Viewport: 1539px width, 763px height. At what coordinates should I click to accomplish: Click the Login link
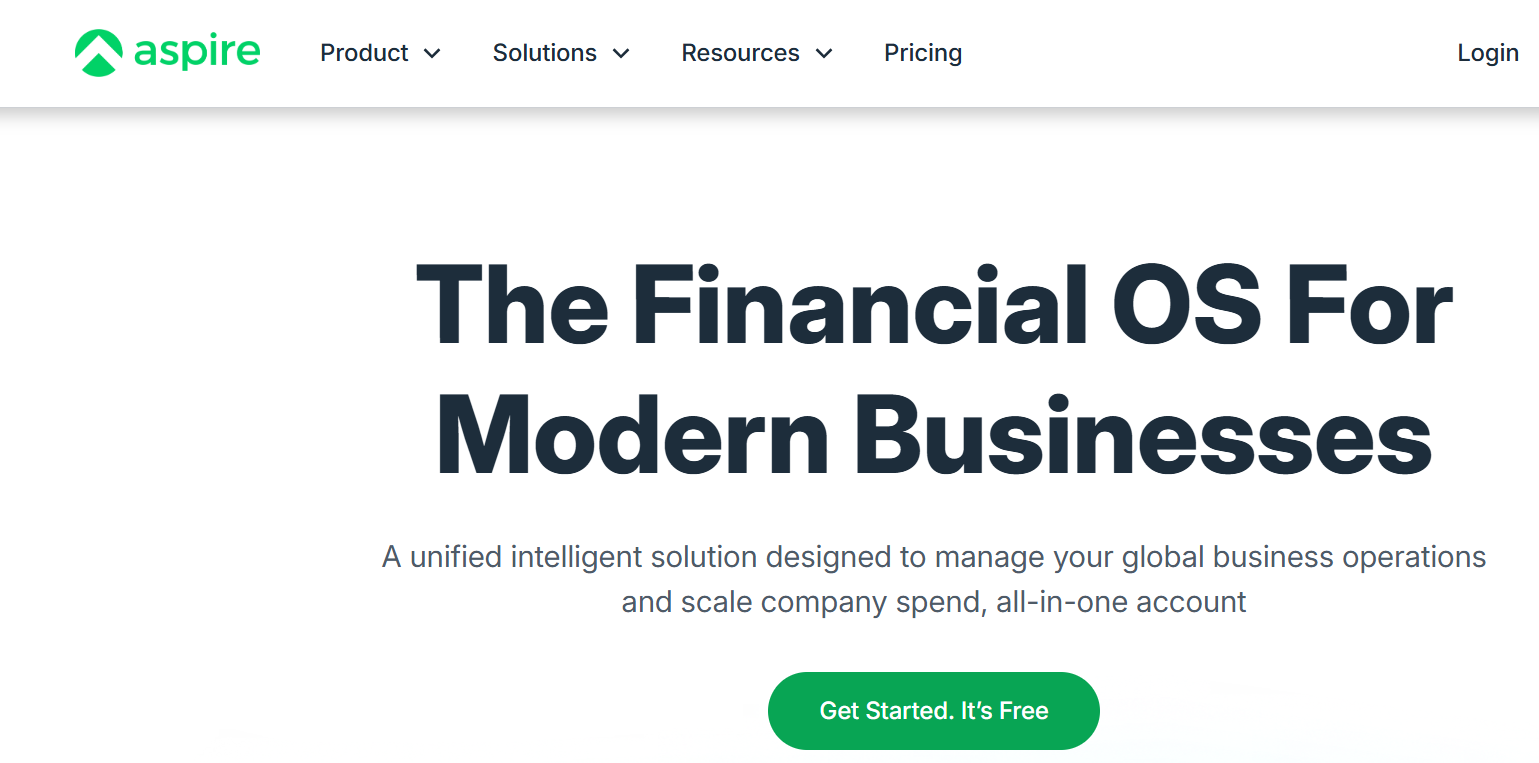[x=1487, y=53]
